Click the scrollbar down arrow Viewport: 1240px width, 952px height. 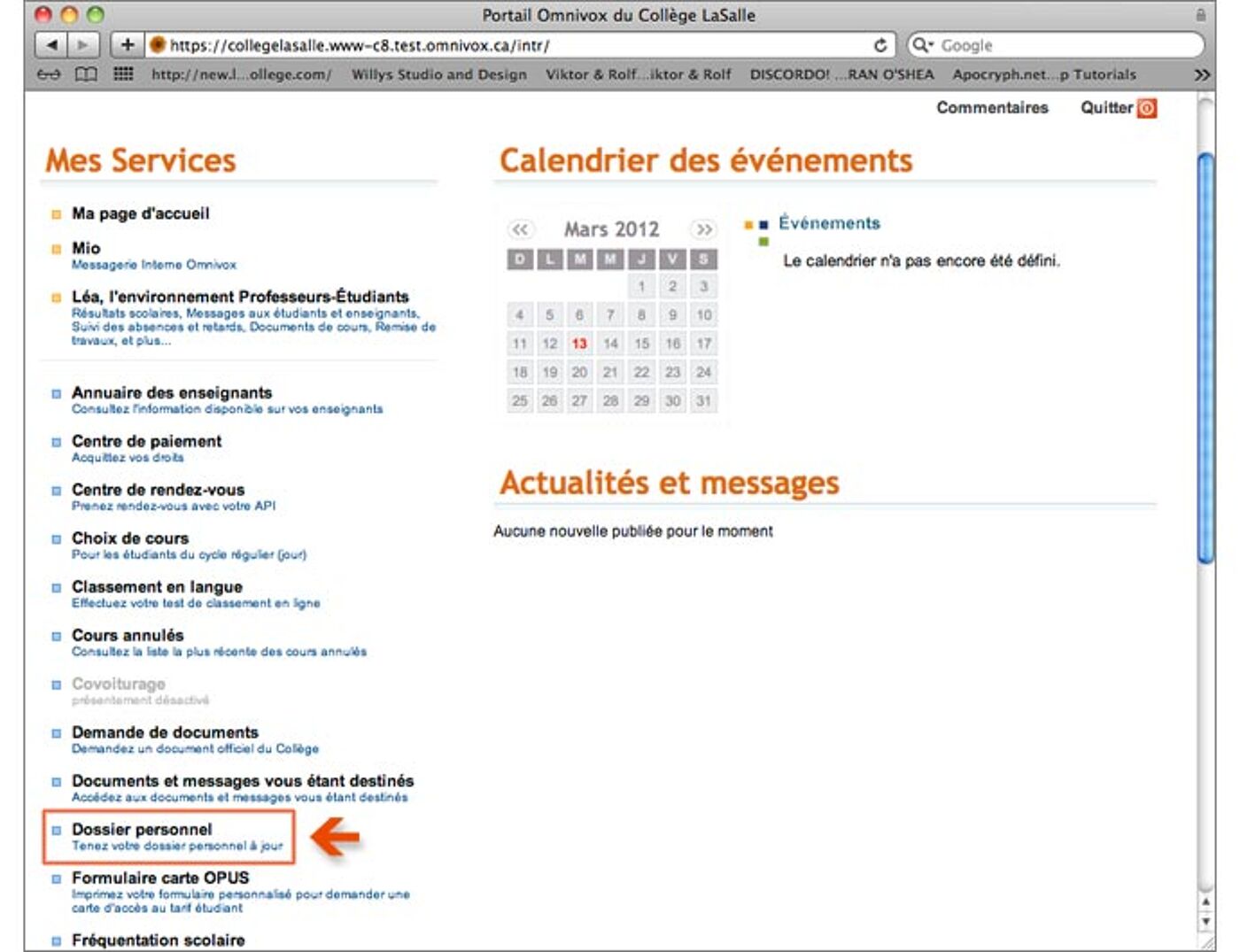tap(1205, 922)
